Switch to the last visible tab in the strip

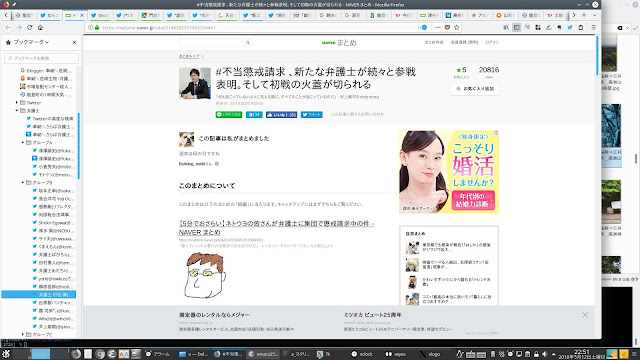556,15
